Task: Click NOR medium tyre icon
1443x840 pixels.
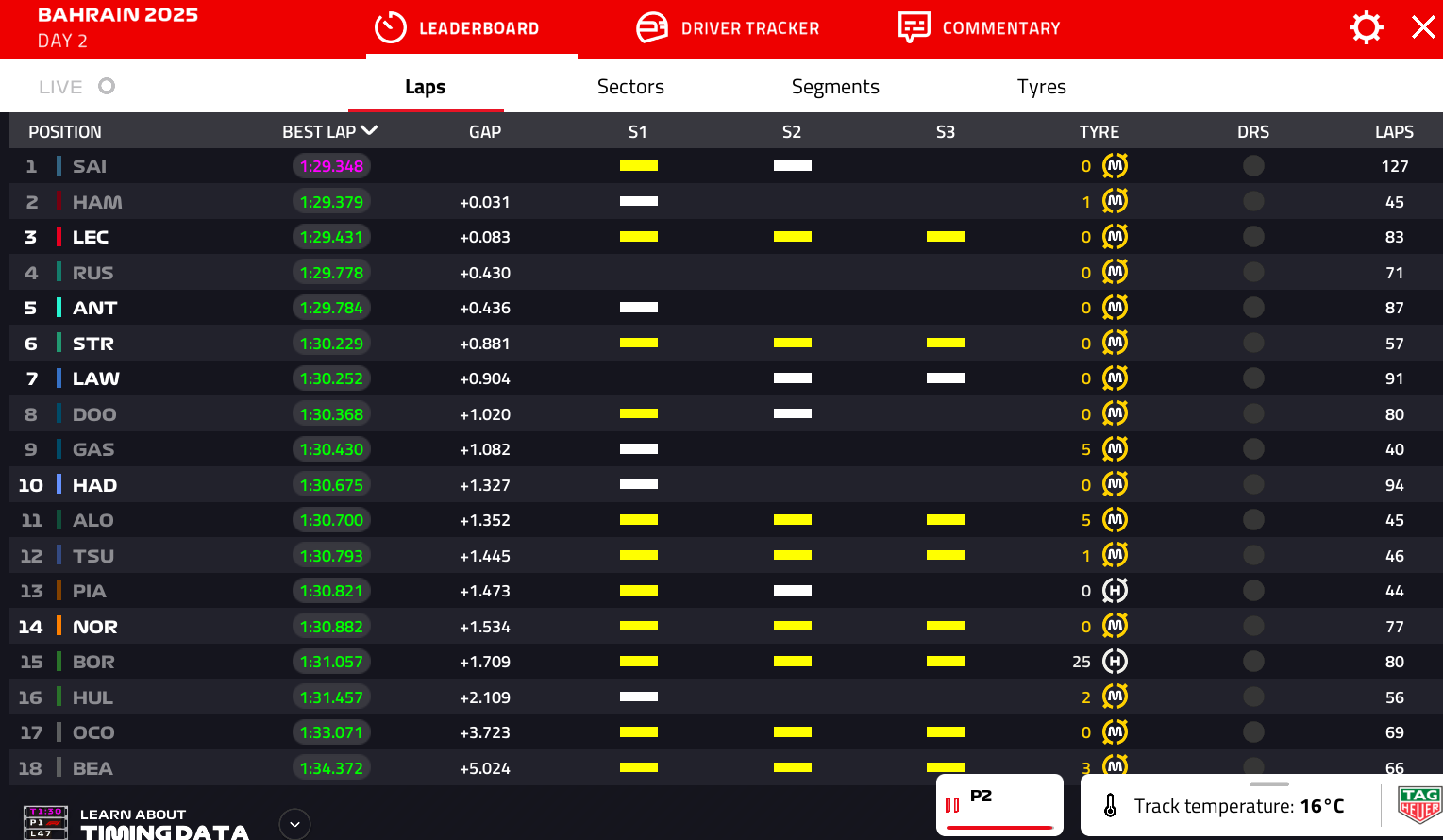Action: pos(1115,626)
